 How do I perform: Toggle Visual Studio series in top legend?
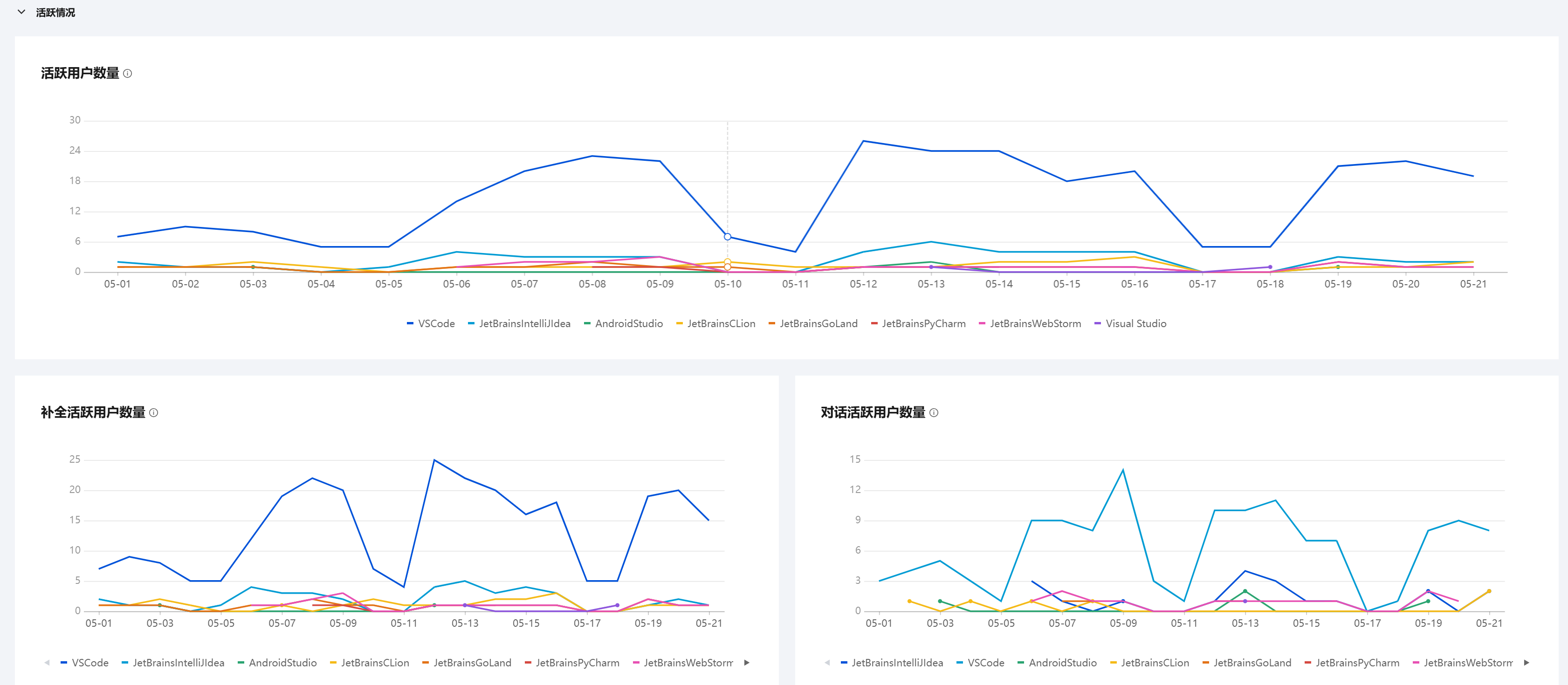click(x=1135, y=324)
